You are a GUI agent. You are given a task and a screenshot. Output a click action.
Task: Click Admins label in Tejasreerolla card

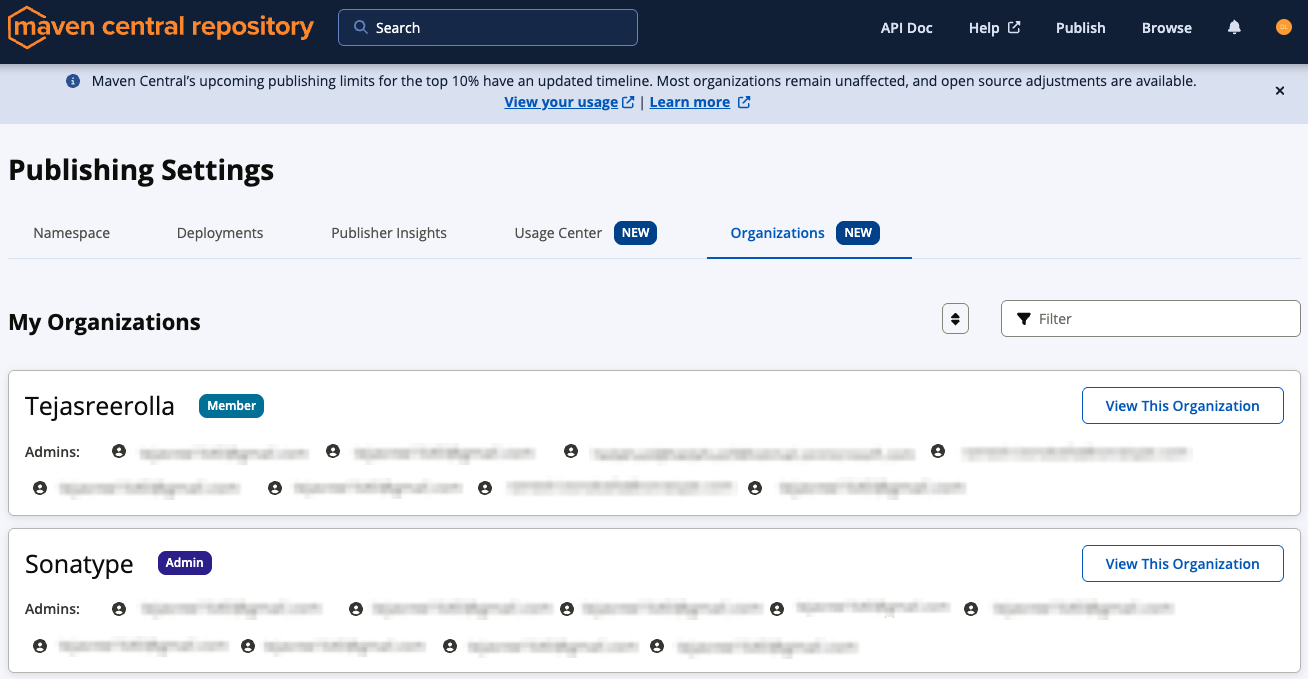tap(52, 452)
